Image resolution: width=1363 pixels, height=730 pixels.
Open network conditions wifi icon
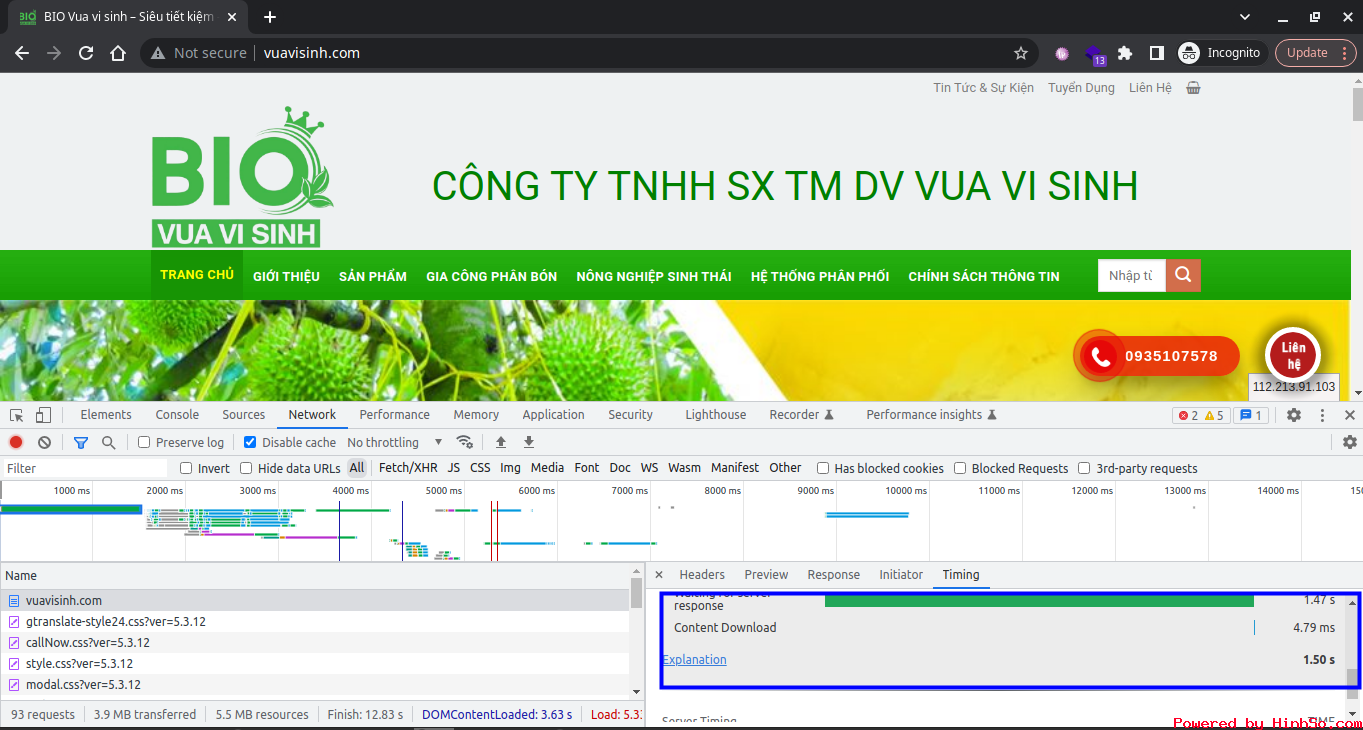coord(465,442)
